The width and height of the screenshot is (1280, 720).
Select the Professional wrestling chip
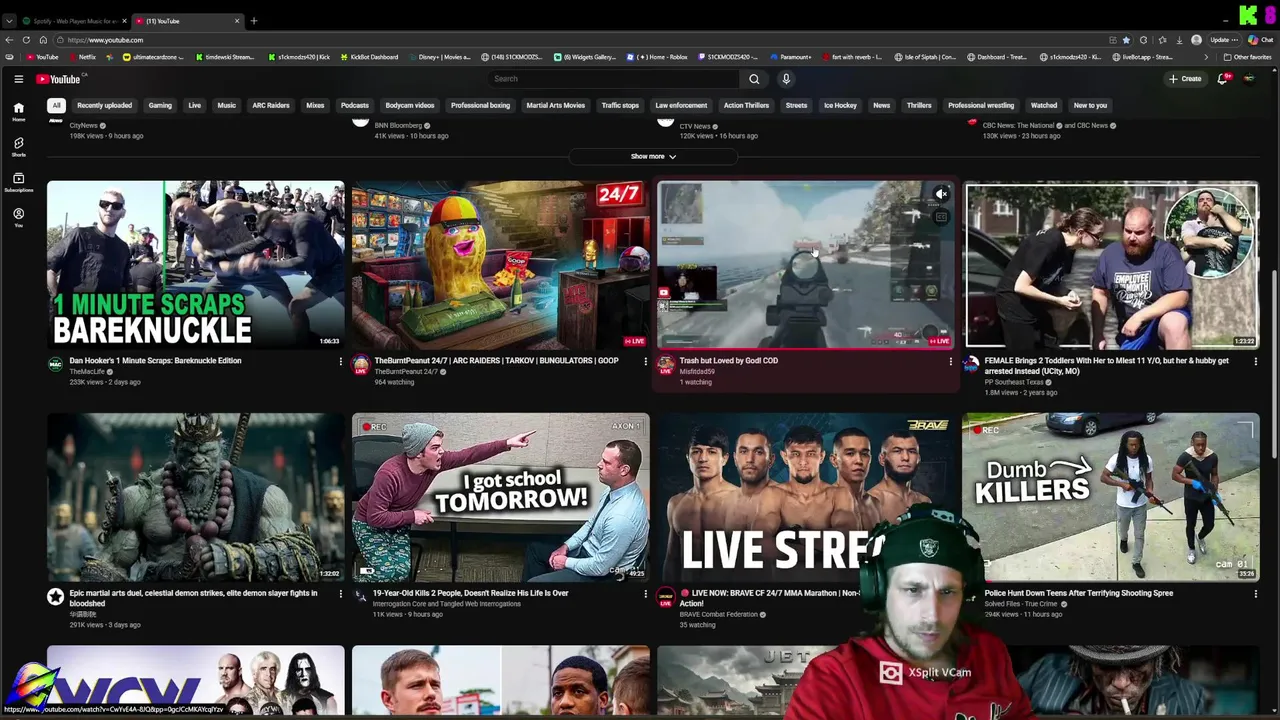click(x=981, y=105)
